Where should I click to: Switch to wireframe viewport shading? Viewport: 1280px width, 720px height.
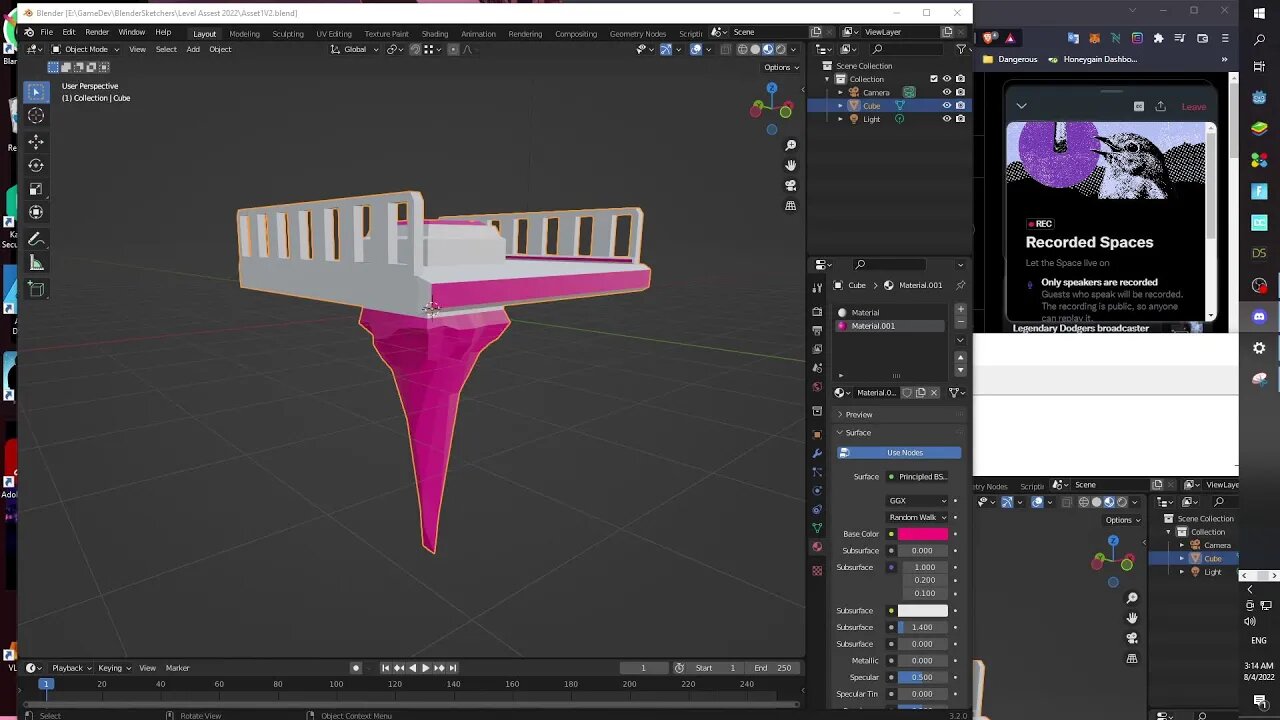(742, 49)
